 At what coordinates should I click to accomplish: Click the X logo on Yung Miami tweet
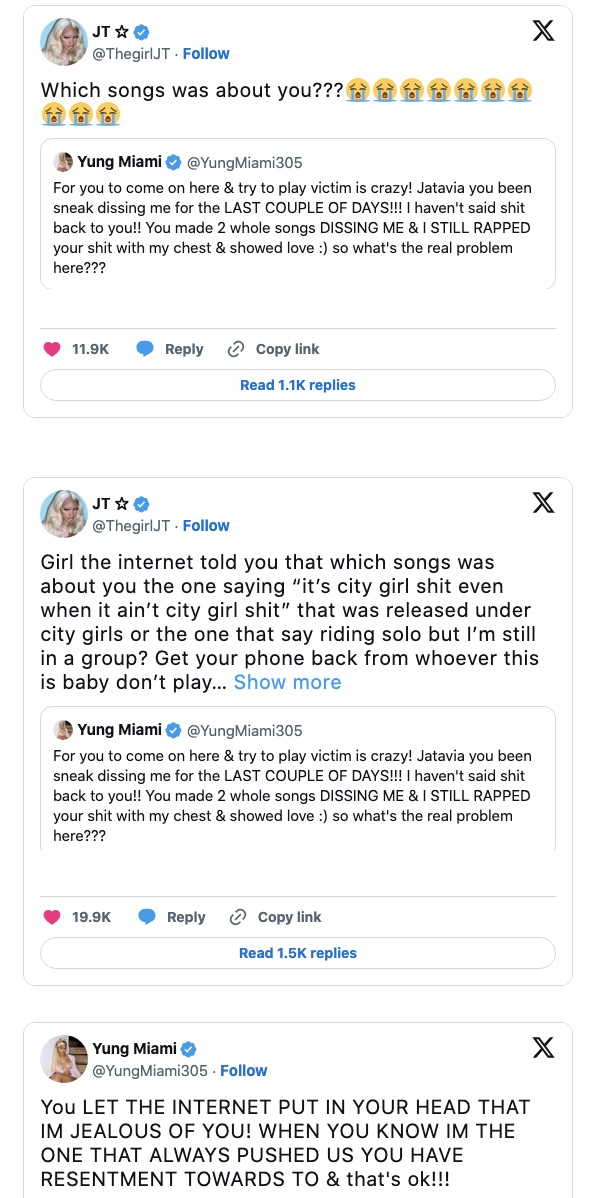543,1047
